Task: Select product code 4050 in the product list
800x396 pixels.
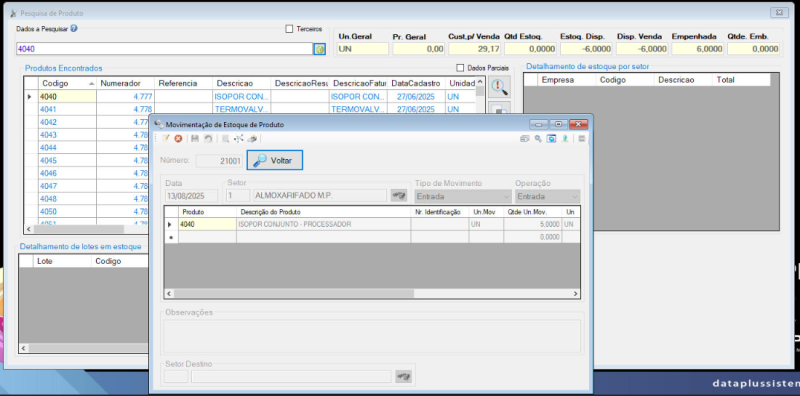Action: coord(67,211)
